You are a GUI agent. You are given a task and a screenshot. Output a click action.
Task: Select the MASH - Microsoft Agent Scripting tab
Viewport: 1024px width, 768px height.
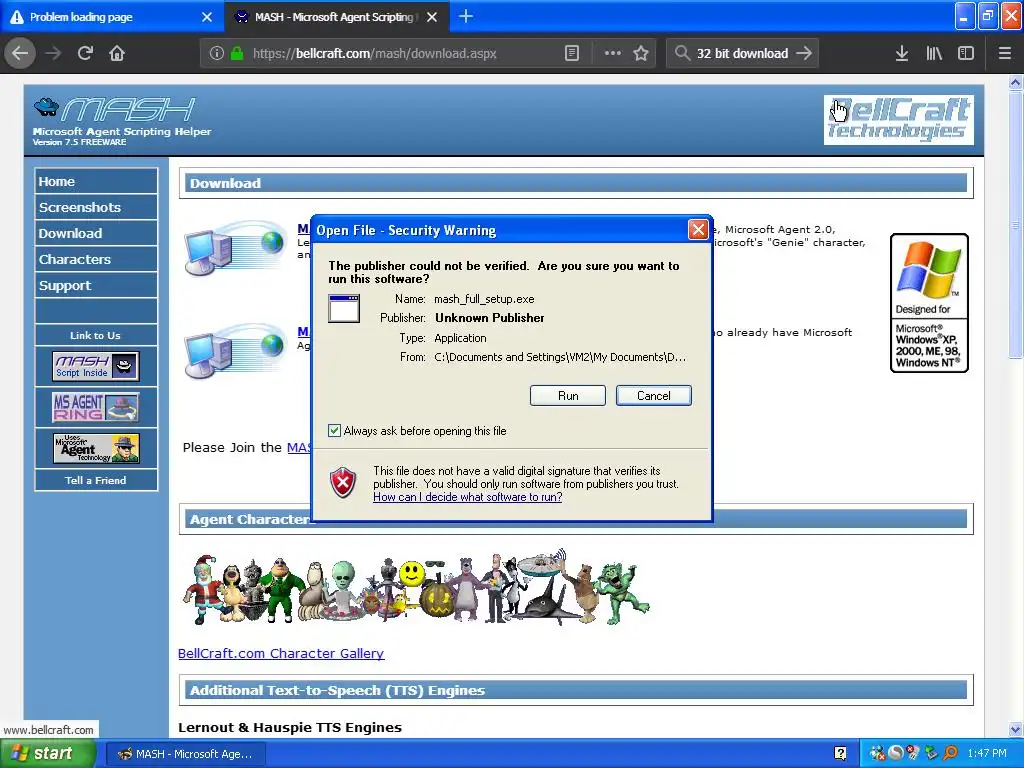(x=337, y=17)
